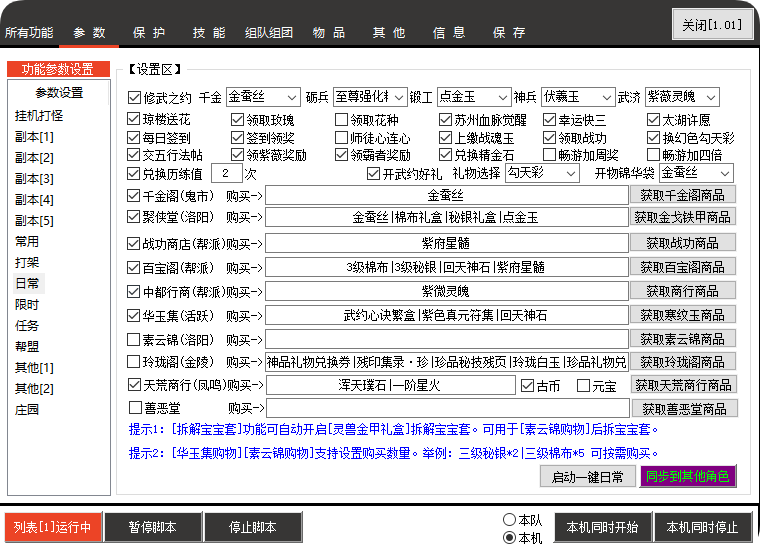Switch to the 保护 tab

(x=149, y=32)
